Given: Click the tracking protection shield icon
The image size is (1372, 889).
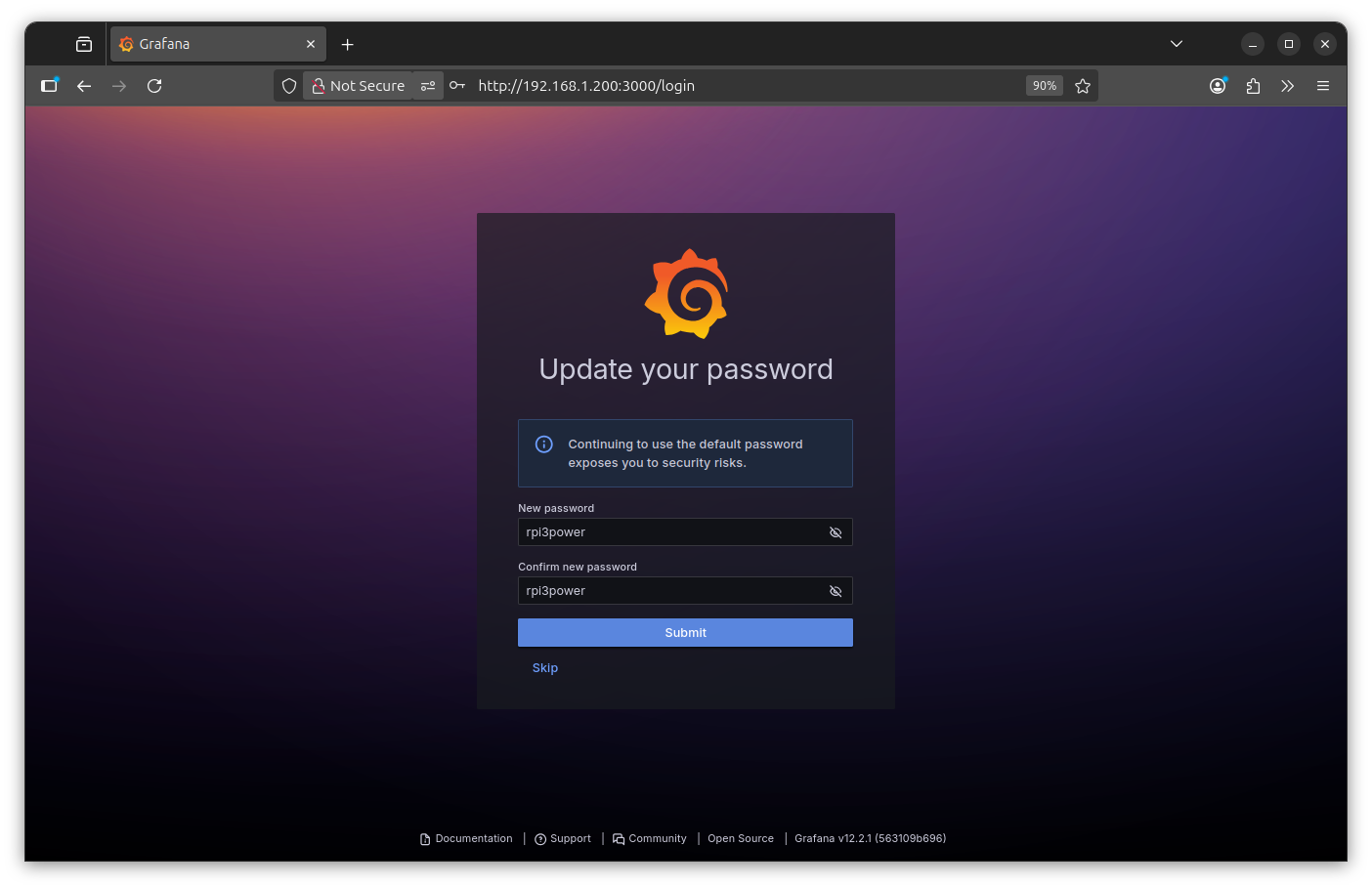Looking at the screenshot, I should (289, 86).
